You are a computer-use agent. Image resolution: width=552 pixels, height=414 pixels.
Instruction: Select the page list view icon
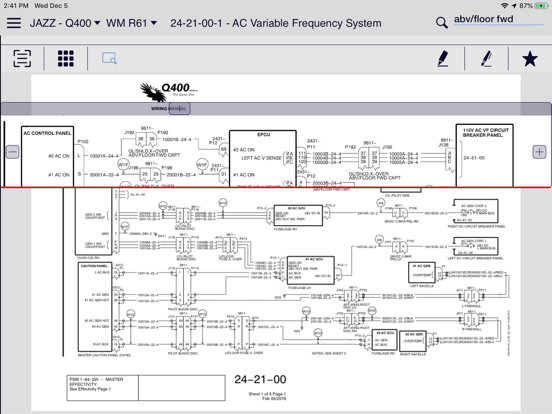22,58
